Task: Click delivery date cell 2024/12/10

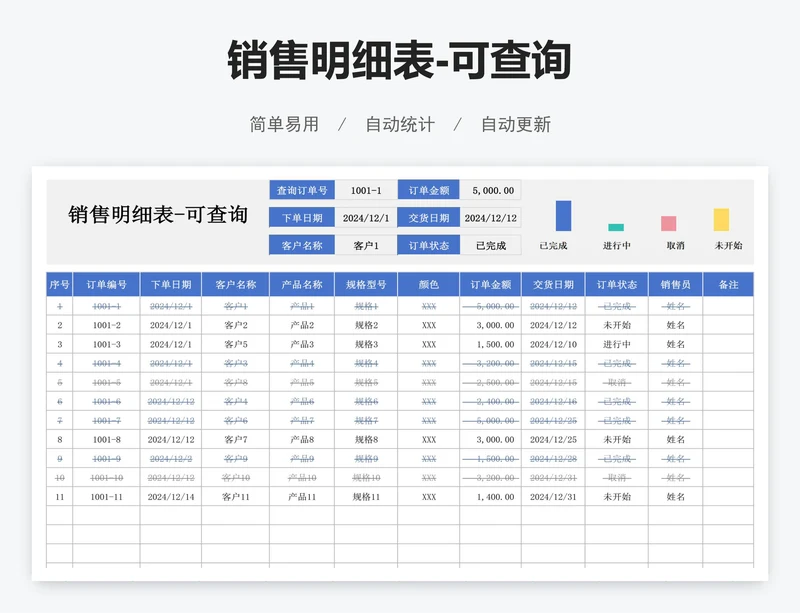Action: click(553, 345)
